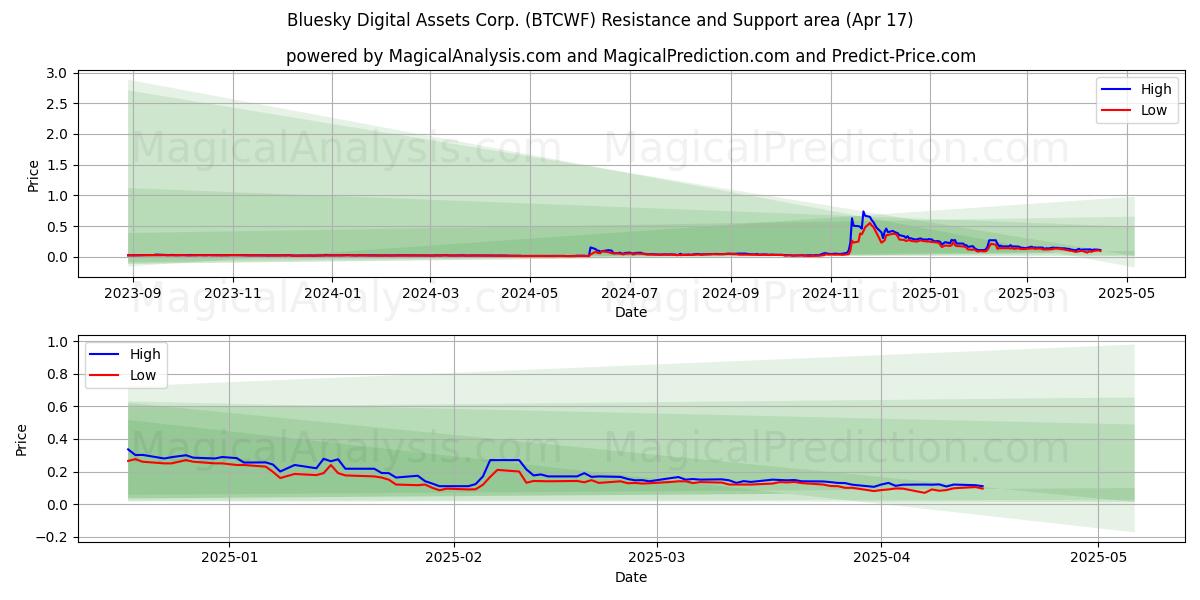Image resolution: width=1200 pixels, height=600 pixels.
Task: Click the 2025-04 tick label in bottom chart
Action: point(881,558)
